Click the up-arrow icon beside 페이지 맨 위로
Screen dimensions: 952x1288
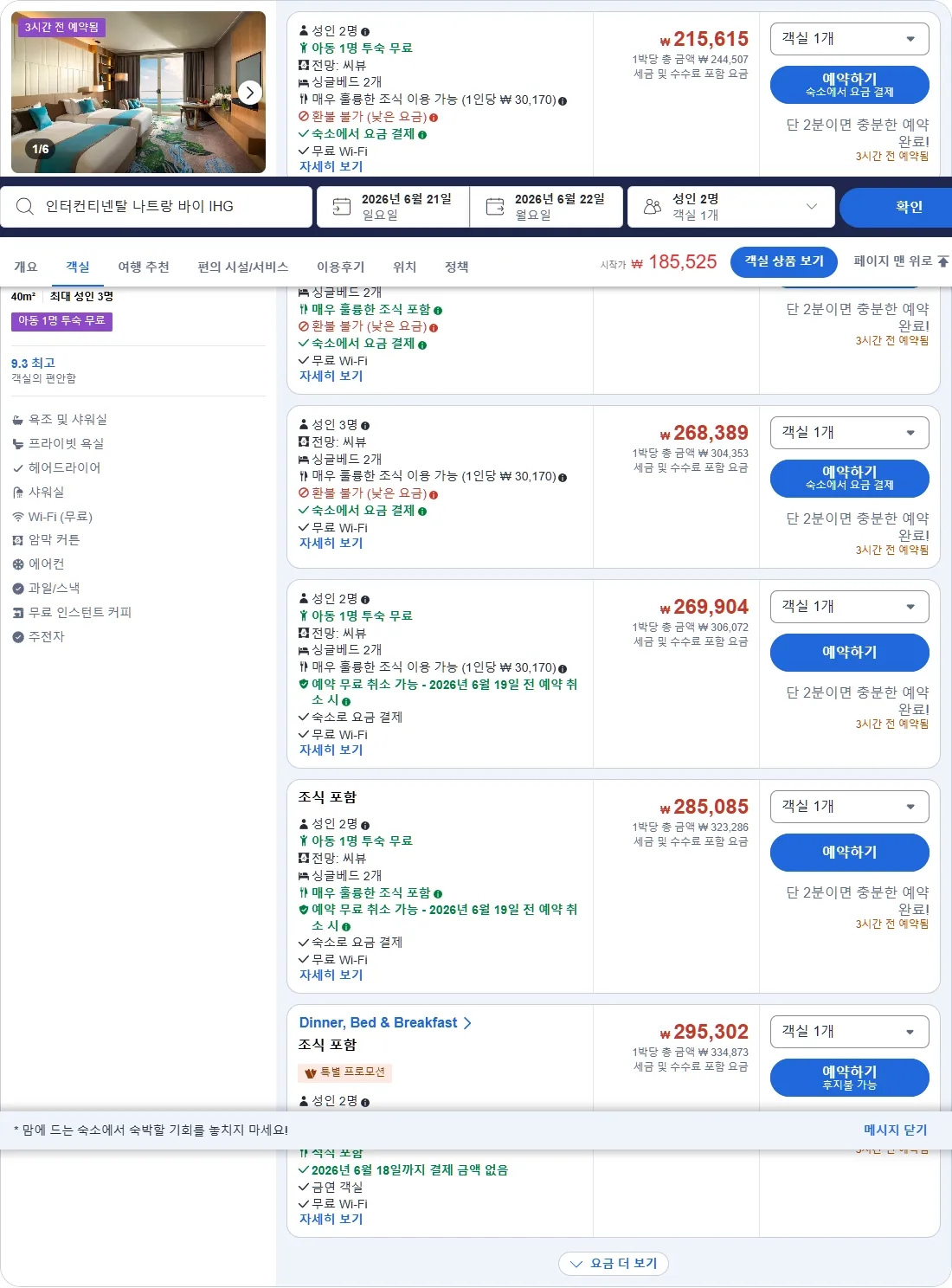tap(943, 261)
